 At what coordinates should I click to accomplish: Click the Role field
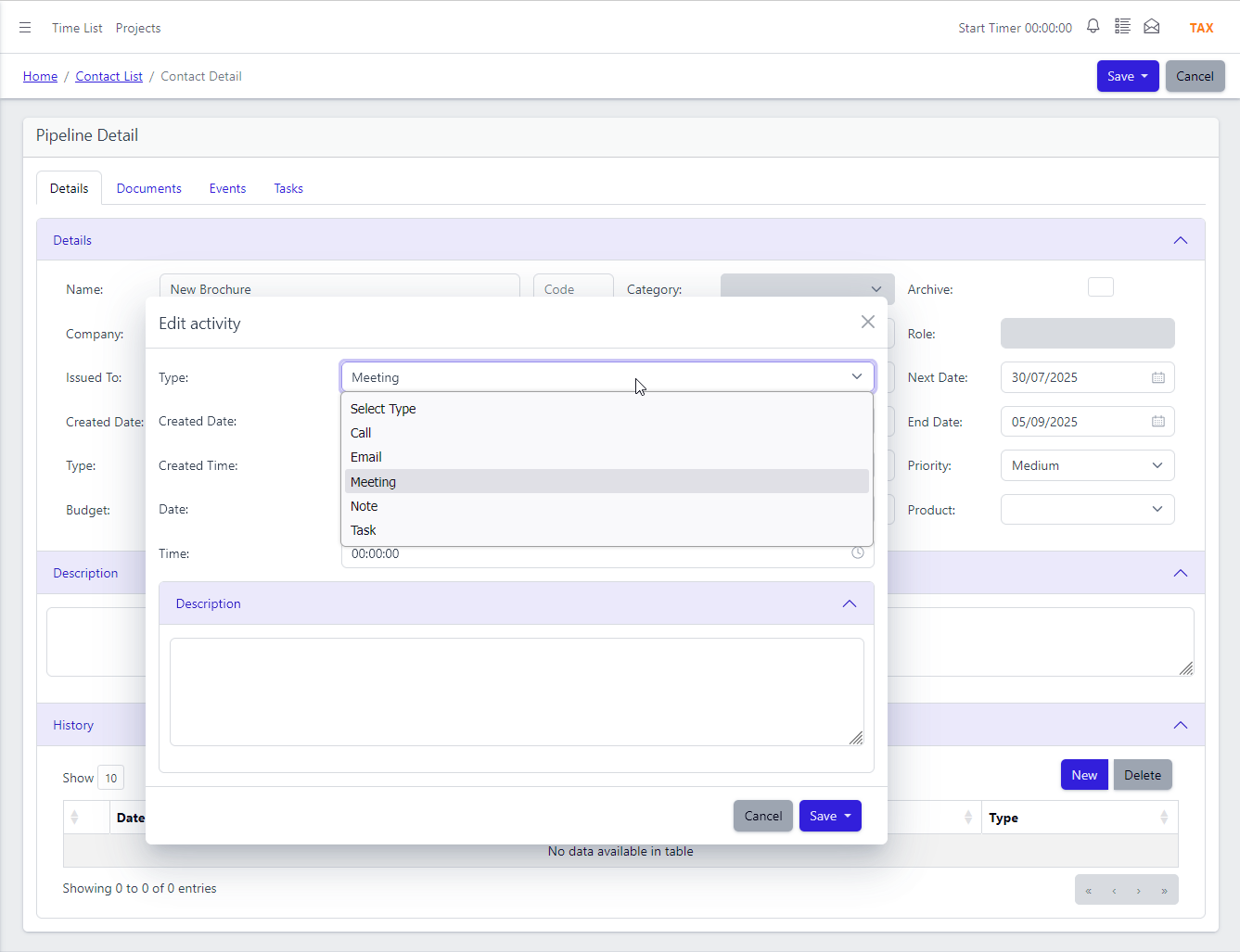pos(1087,334)
